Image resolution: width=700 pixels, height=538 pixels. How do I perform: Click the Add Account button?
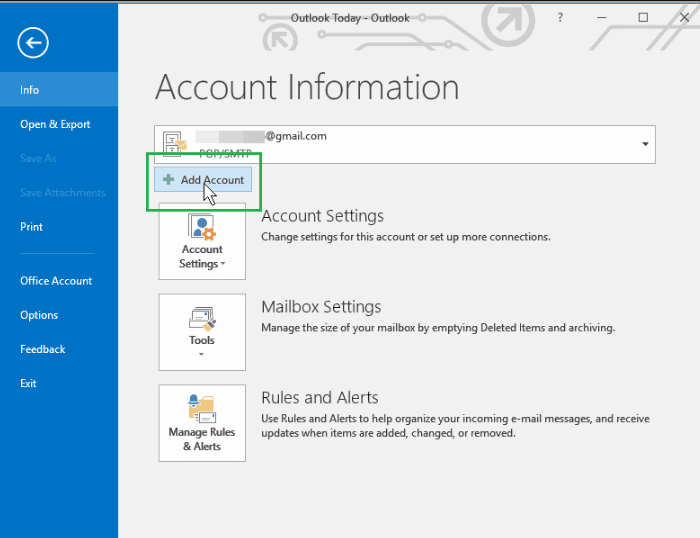click(204, 180)
